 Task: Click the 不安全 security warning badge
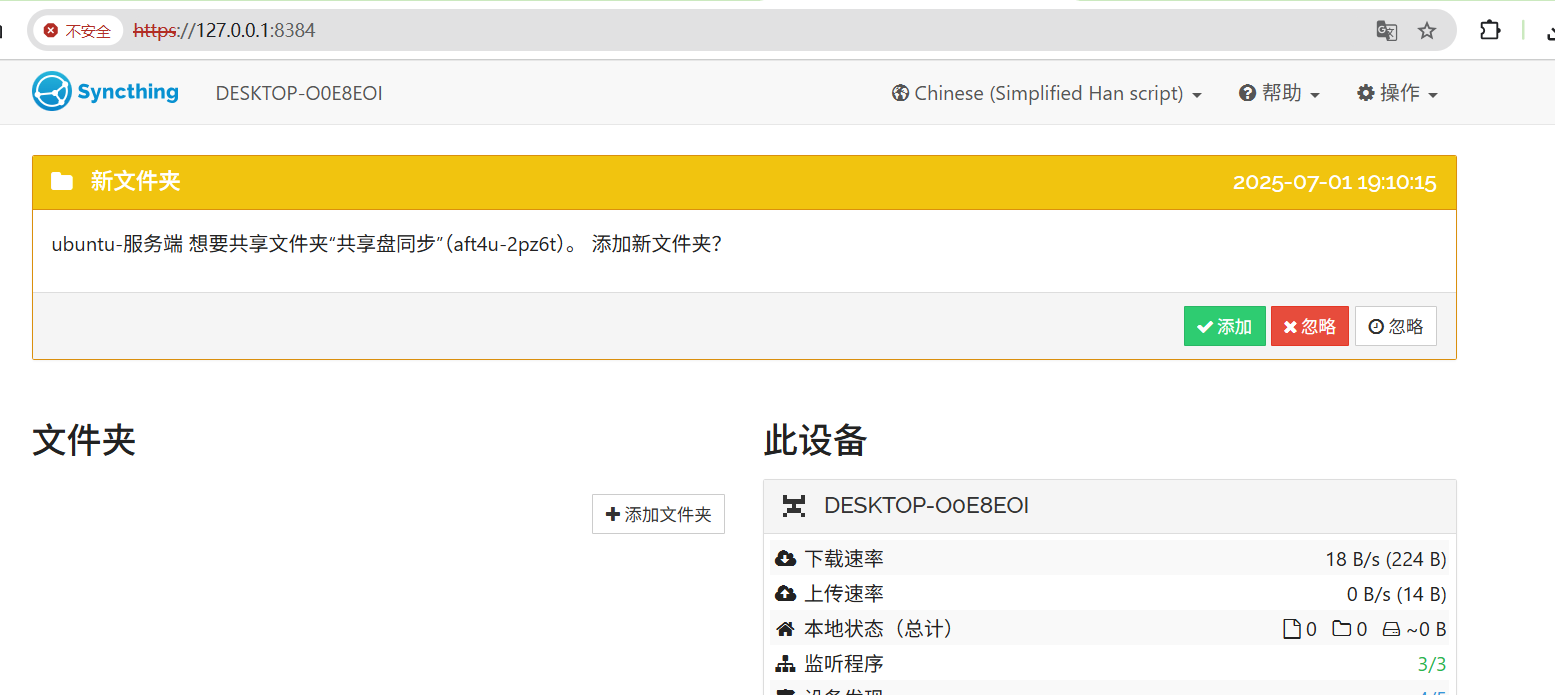coord(78,31)
